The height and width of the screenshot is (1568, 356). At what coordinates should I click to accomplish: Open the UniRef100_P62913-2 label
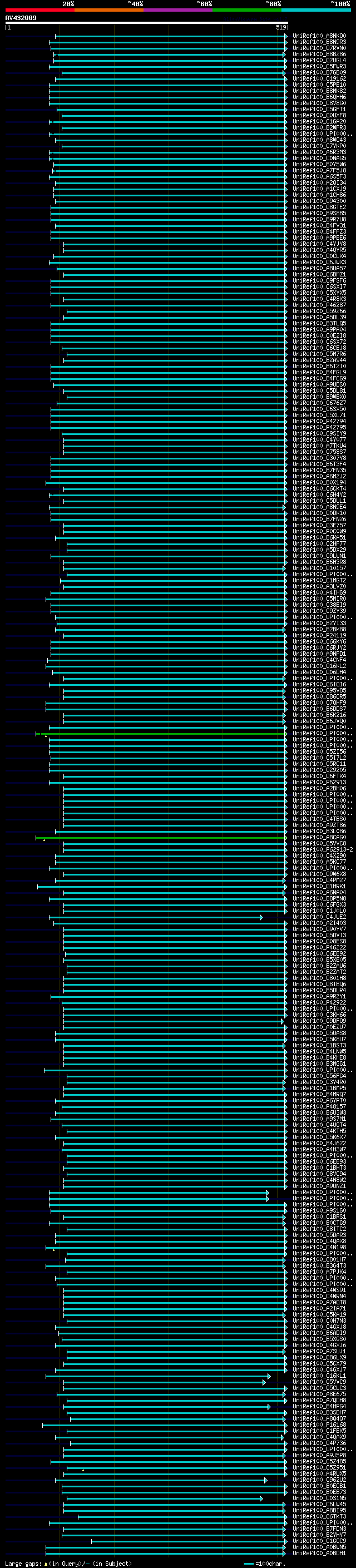(x=323, y=850)
